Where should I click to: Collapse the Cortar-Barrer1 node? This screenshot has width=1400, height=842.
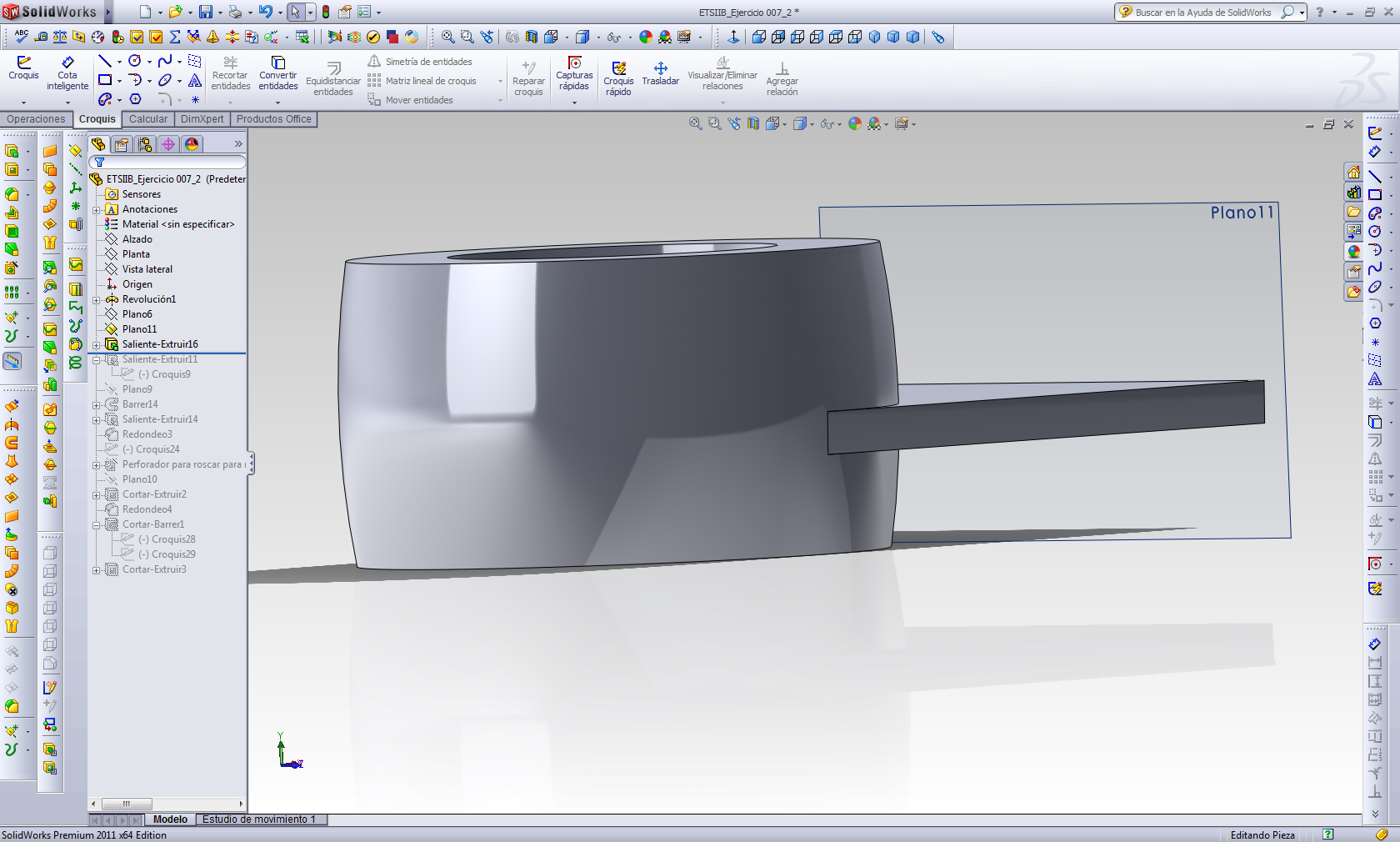(97, 525)
